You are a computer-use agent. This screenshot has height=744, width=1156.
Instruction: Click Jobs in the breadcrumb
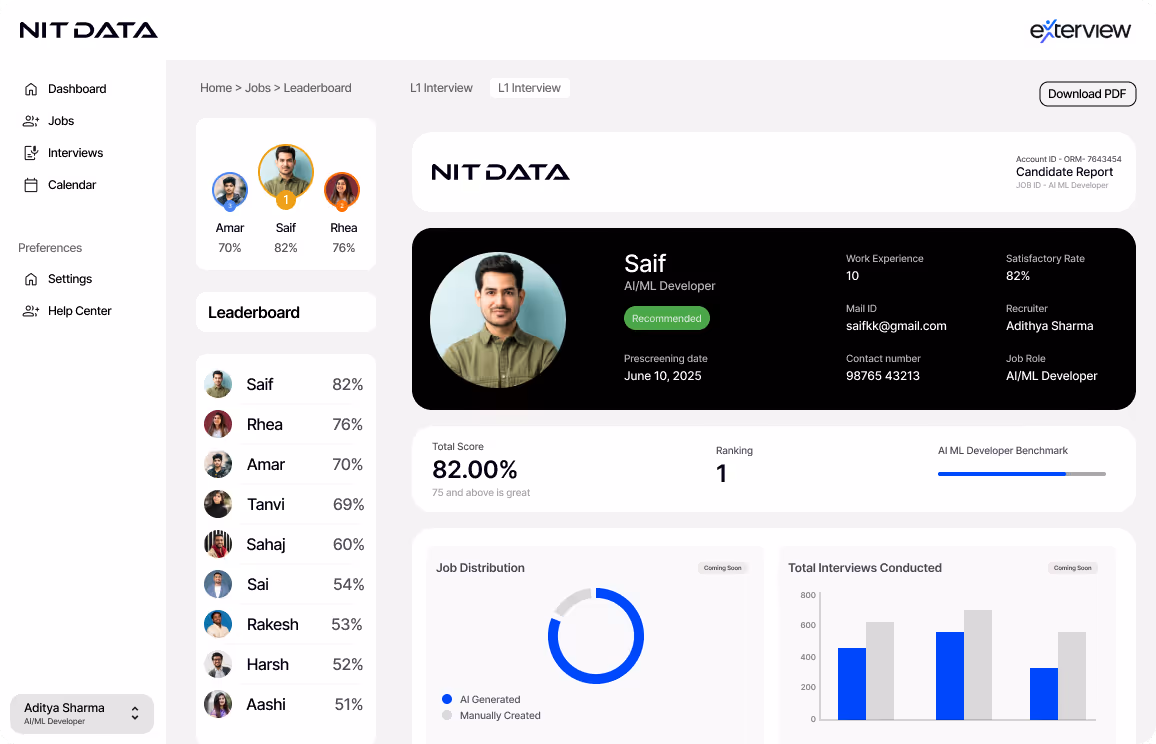pos(257,88)
